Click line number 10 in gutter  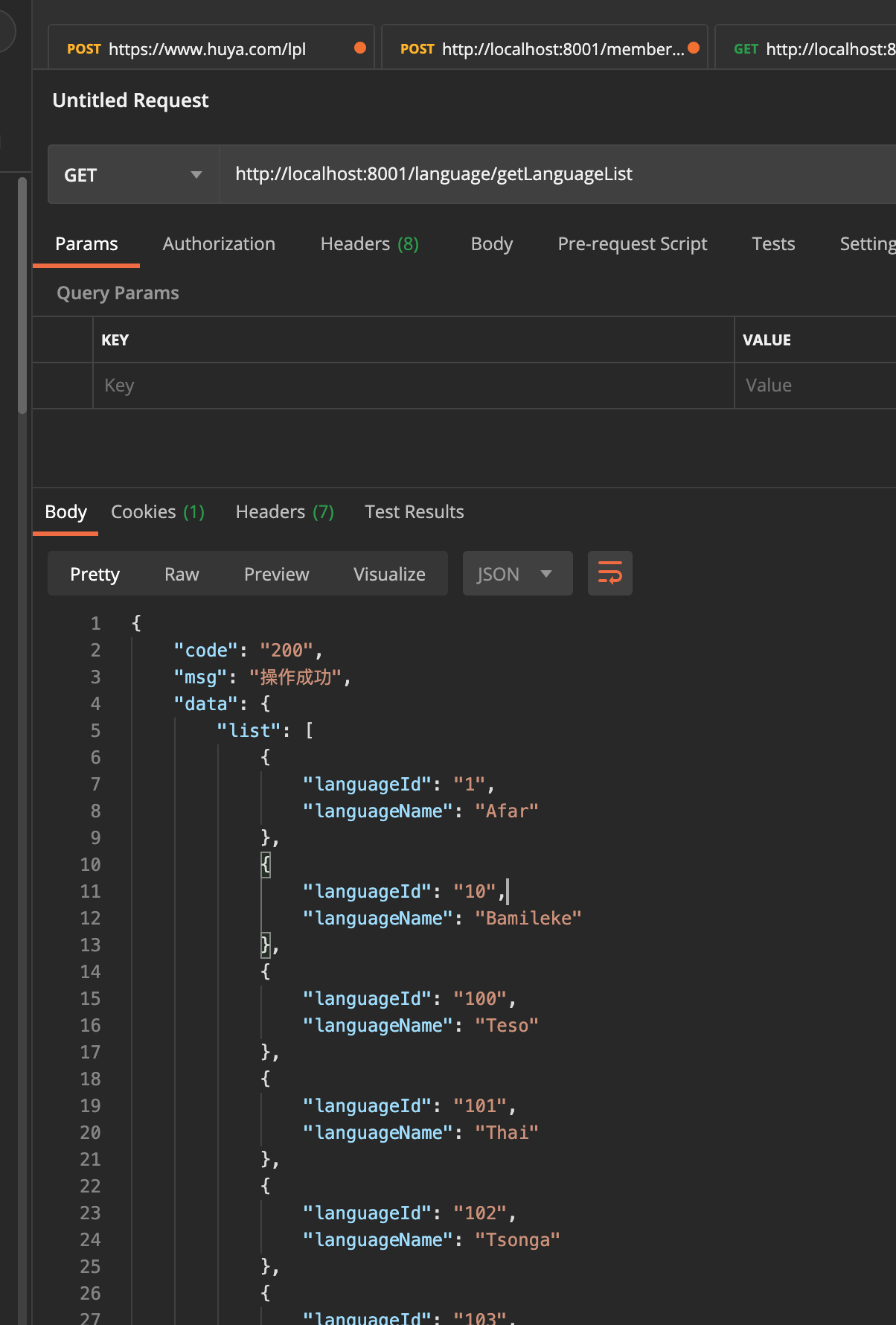[x=90, y=865]
